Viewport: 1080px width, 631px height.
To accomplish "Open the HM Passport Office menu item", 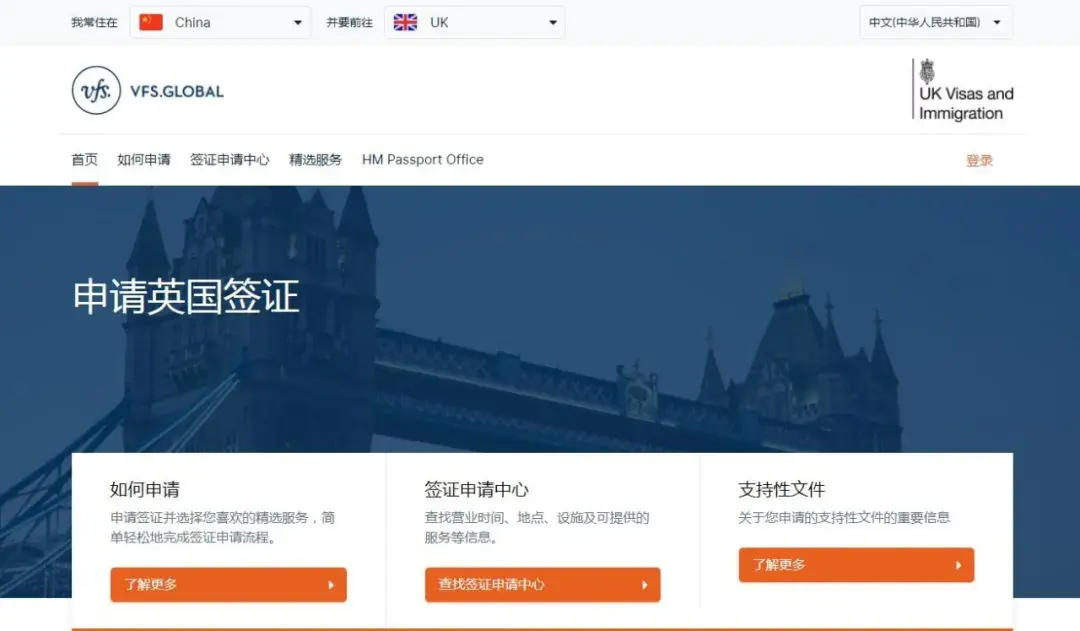I will click(422, 159).
